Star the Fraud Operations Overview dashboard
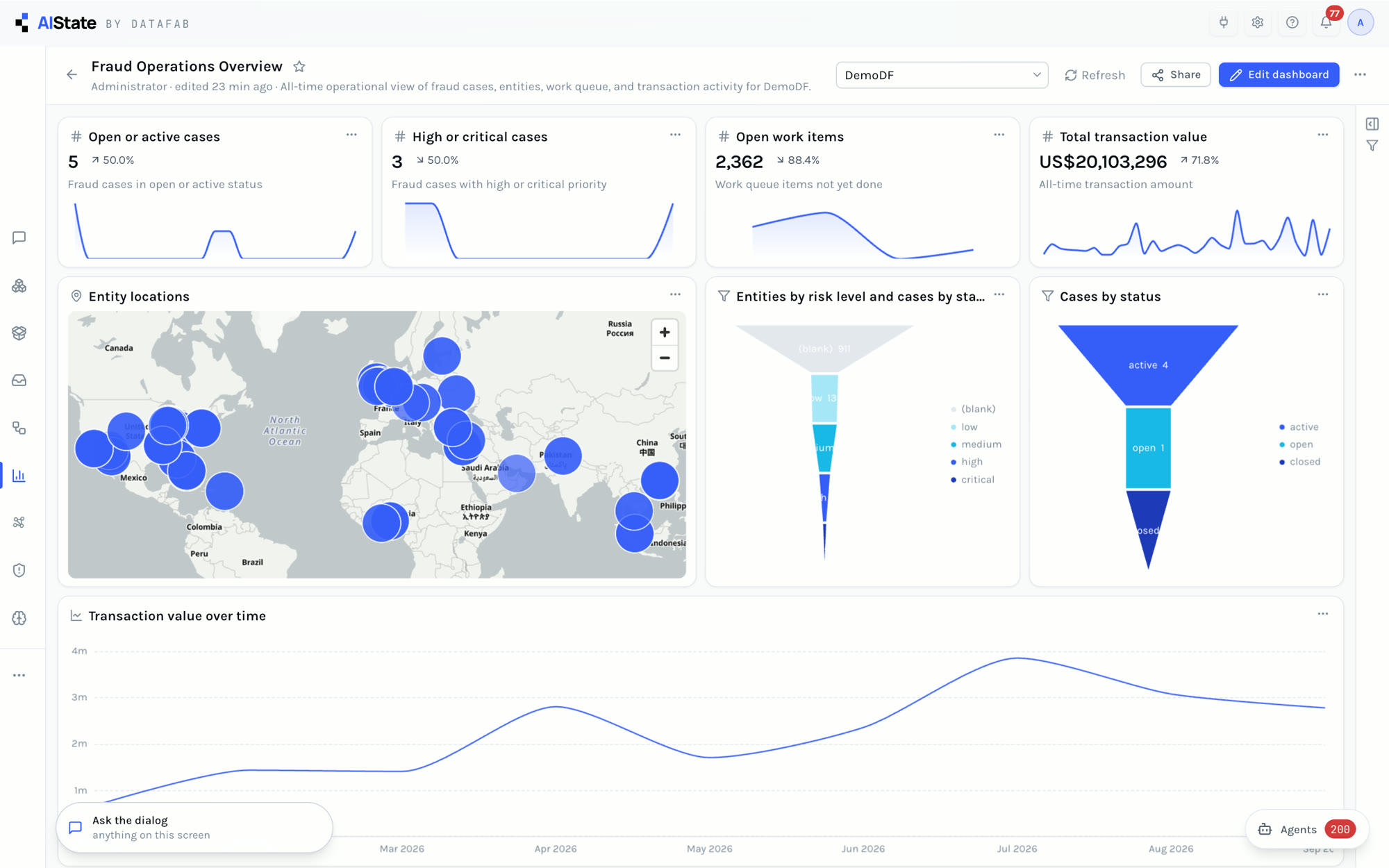This screenshot has height=868, width=1389. coord(299,67)
